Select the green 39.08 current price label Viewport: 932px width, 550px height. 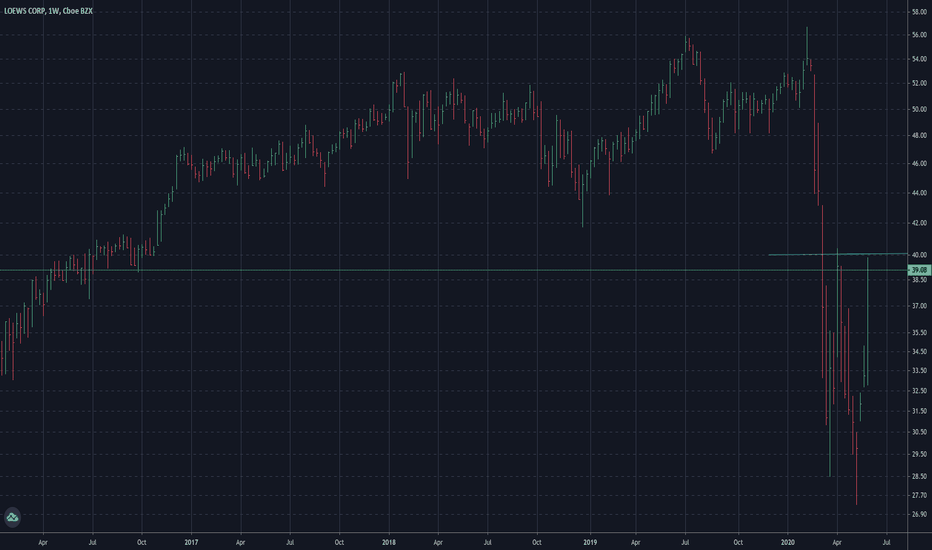click(920, 270)
